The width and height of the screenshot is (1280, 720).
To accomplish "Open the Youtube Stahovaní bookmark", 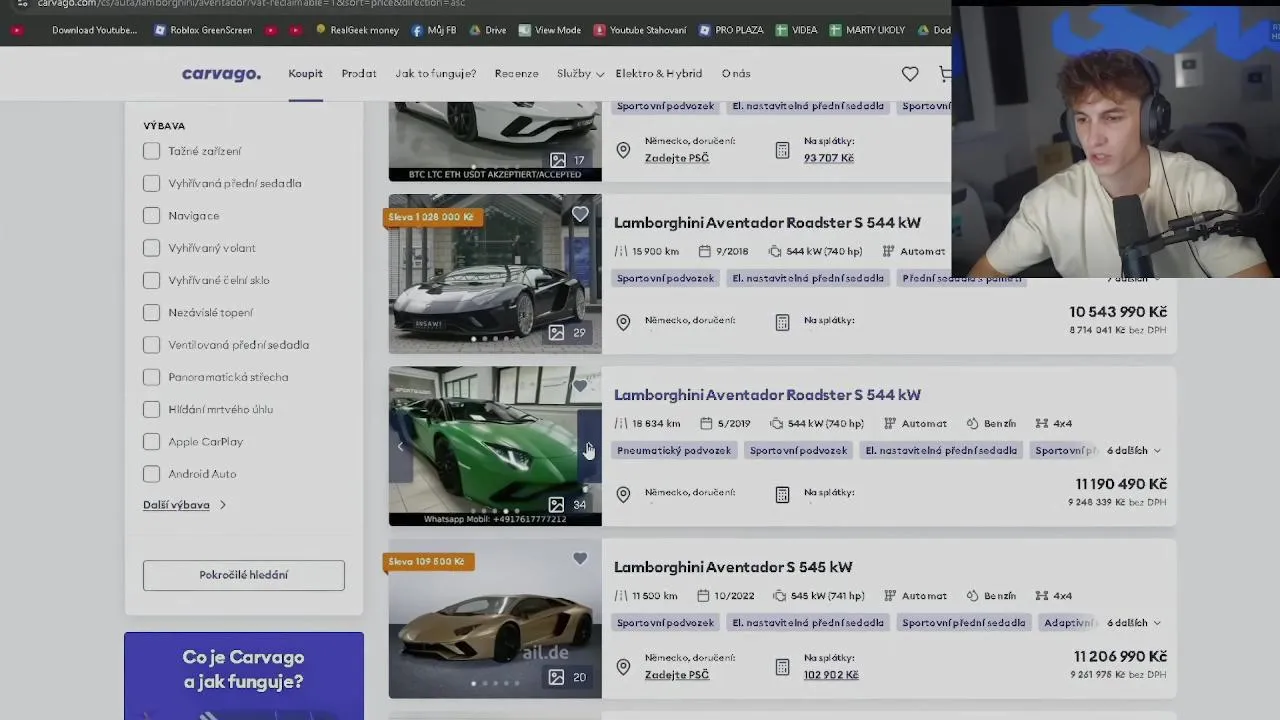I will [x=640, y=30].
